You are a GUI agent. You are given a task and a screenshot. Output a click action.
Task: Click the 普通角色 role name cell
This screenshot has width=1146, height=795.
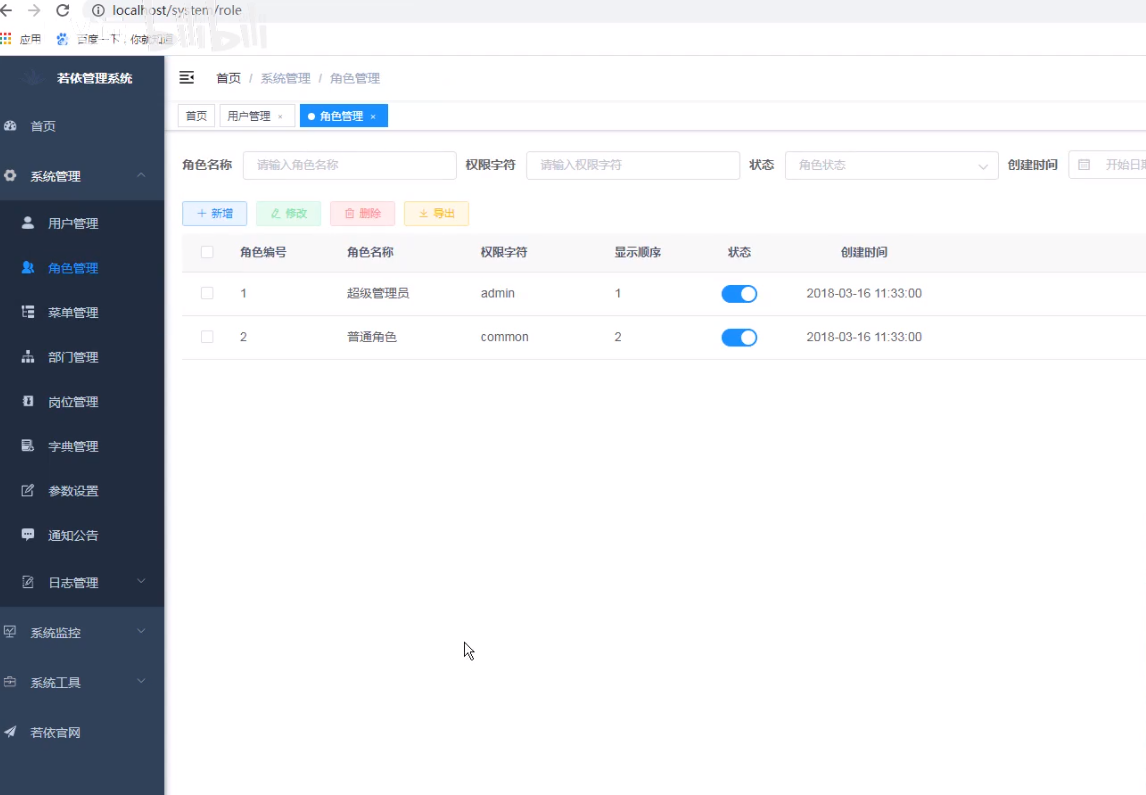(x=371, y=337)
